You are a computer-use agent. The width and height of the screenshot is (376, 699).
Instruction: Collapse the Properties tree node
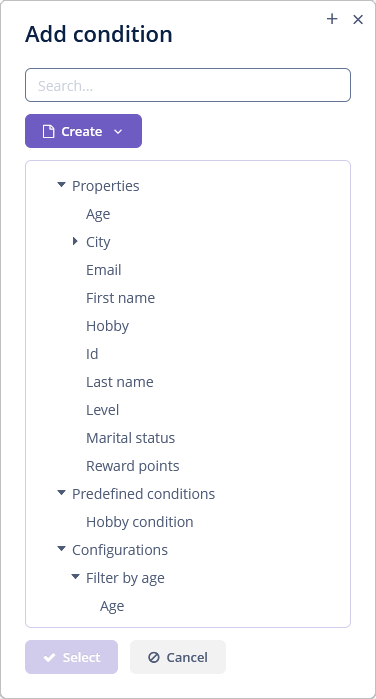pos(62,185)
